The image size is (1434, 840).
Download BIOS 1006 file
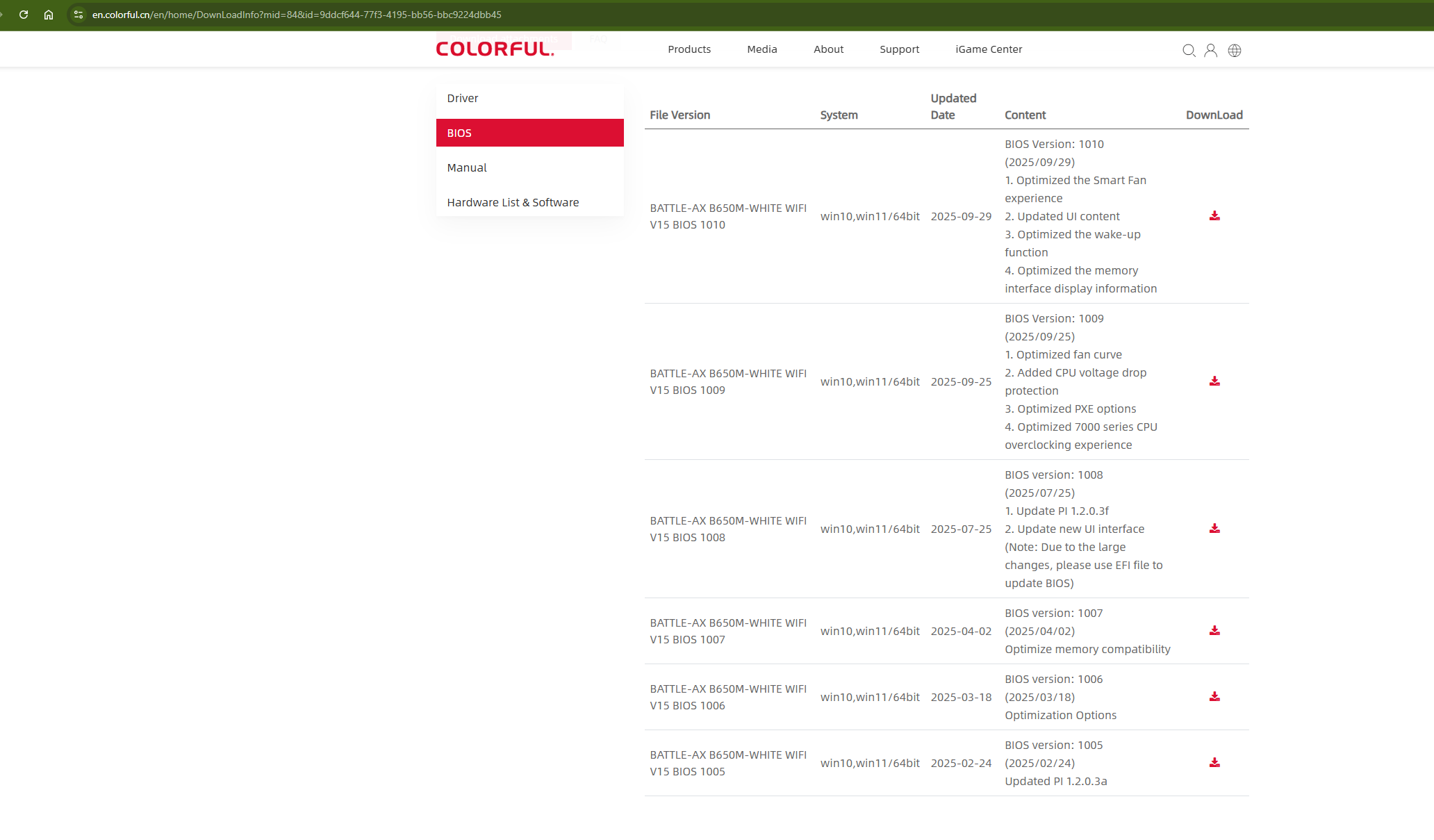(x=1214, y=697)
